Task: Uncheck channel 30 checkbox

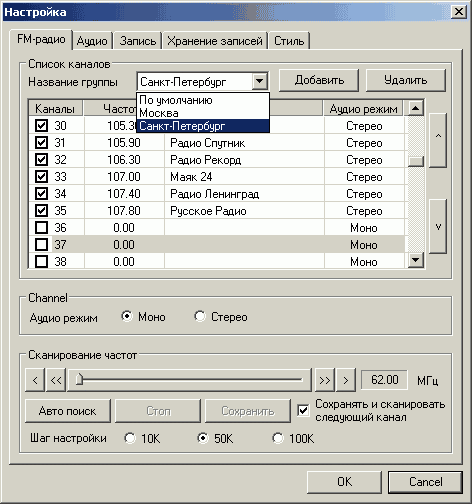Action: (x=41, y=126)
